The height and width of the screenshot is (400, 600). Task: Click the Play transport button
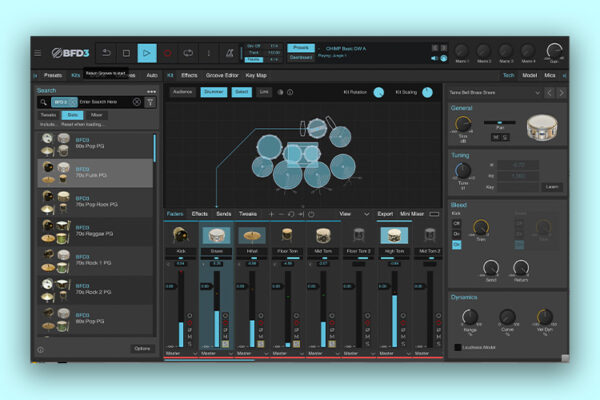click(147, 53)
